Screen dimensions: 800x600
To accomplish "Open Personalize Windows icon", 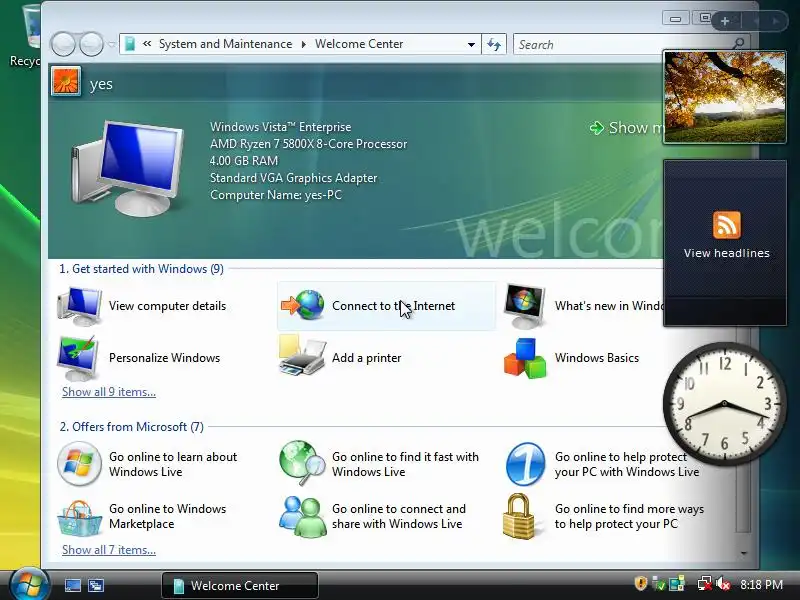I will (79, 358).
